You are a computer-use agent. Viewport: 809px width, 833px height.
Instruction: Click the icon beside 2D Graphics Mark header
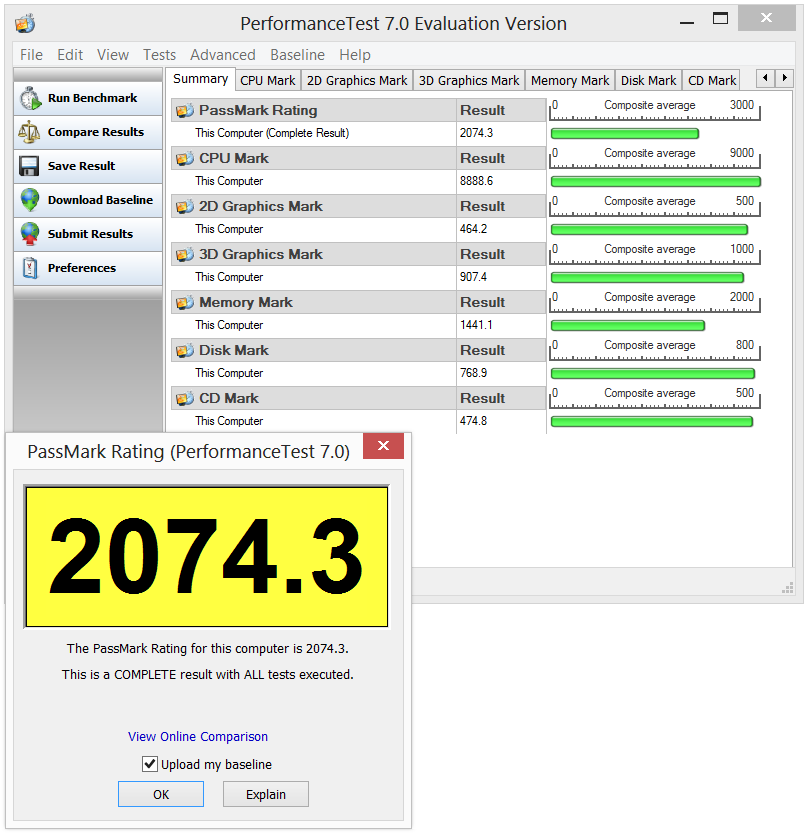[185, 206]
